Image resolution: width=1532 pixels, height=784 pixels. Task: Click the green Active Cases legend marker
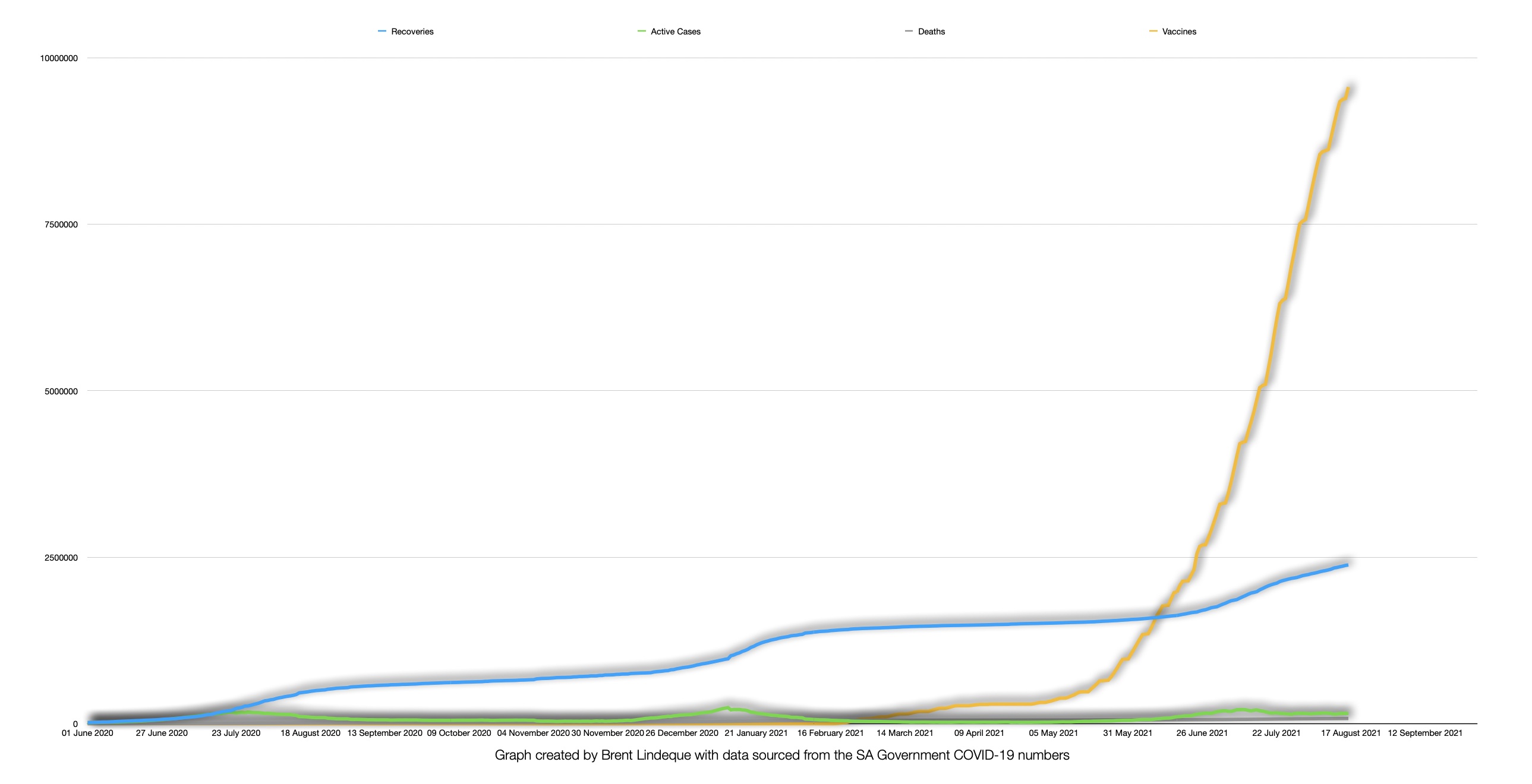[641, 31]
